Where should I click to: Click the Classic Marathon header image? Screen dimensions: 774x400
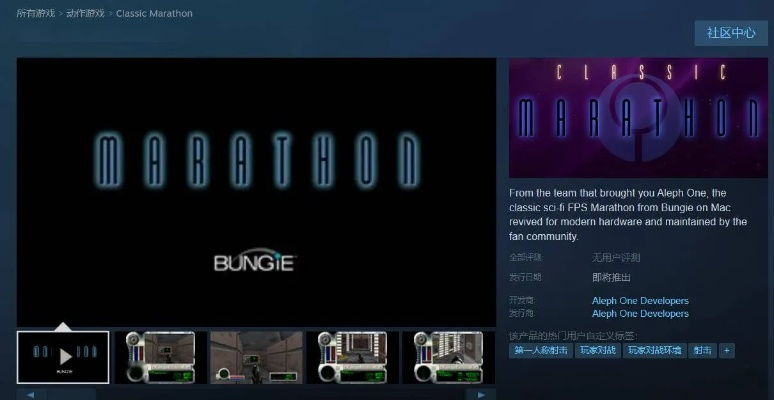tap(638, 118)
